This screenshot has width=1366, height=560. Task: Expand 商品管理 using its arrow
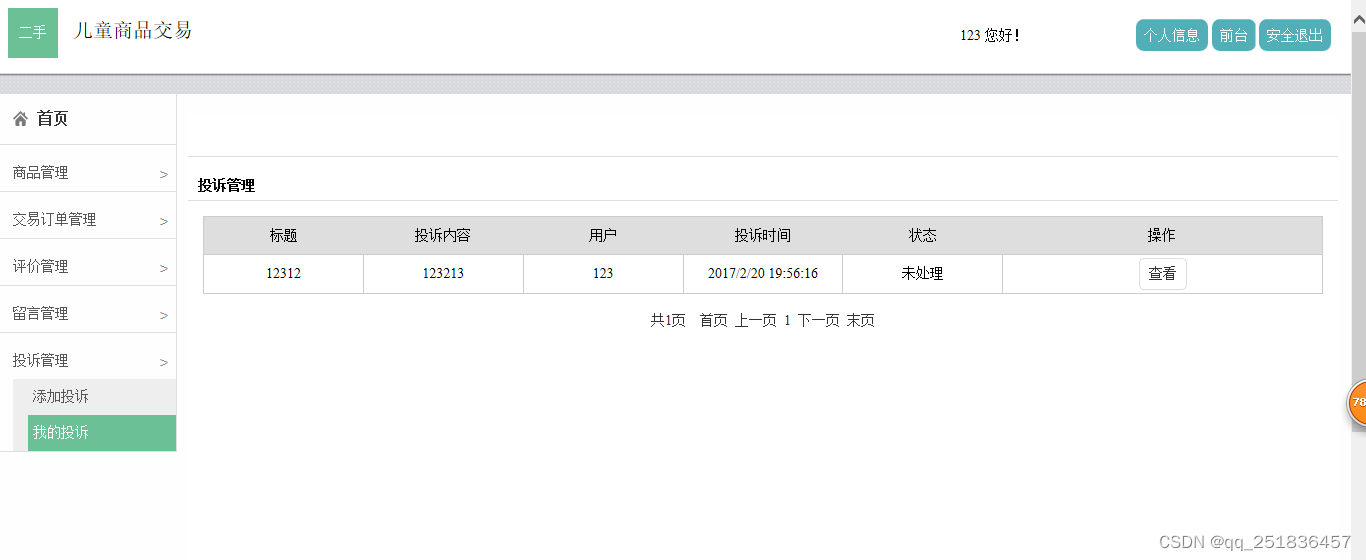[x=163, y=174]
